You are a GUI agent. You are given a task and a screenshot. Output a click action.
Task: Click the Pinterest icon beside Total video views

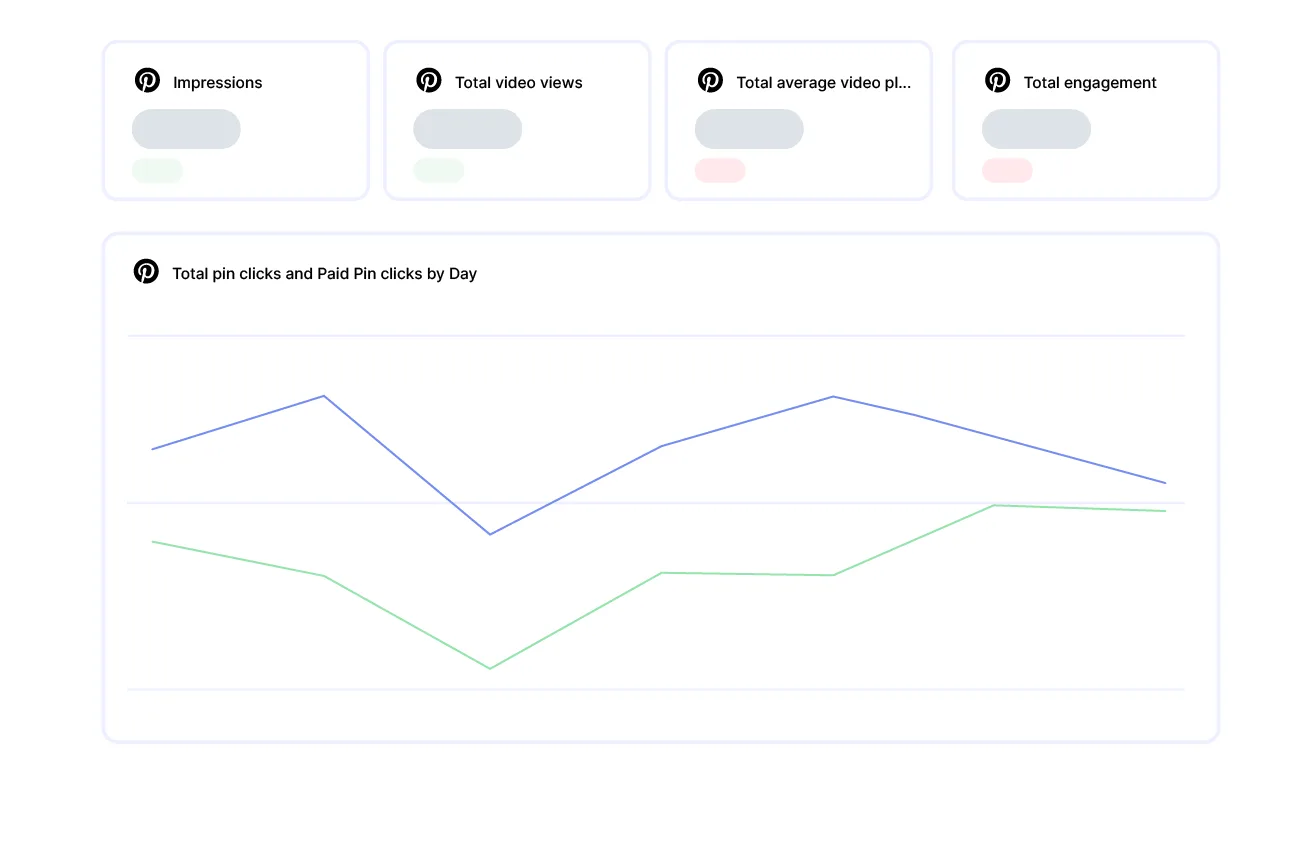tap(429, 81)
